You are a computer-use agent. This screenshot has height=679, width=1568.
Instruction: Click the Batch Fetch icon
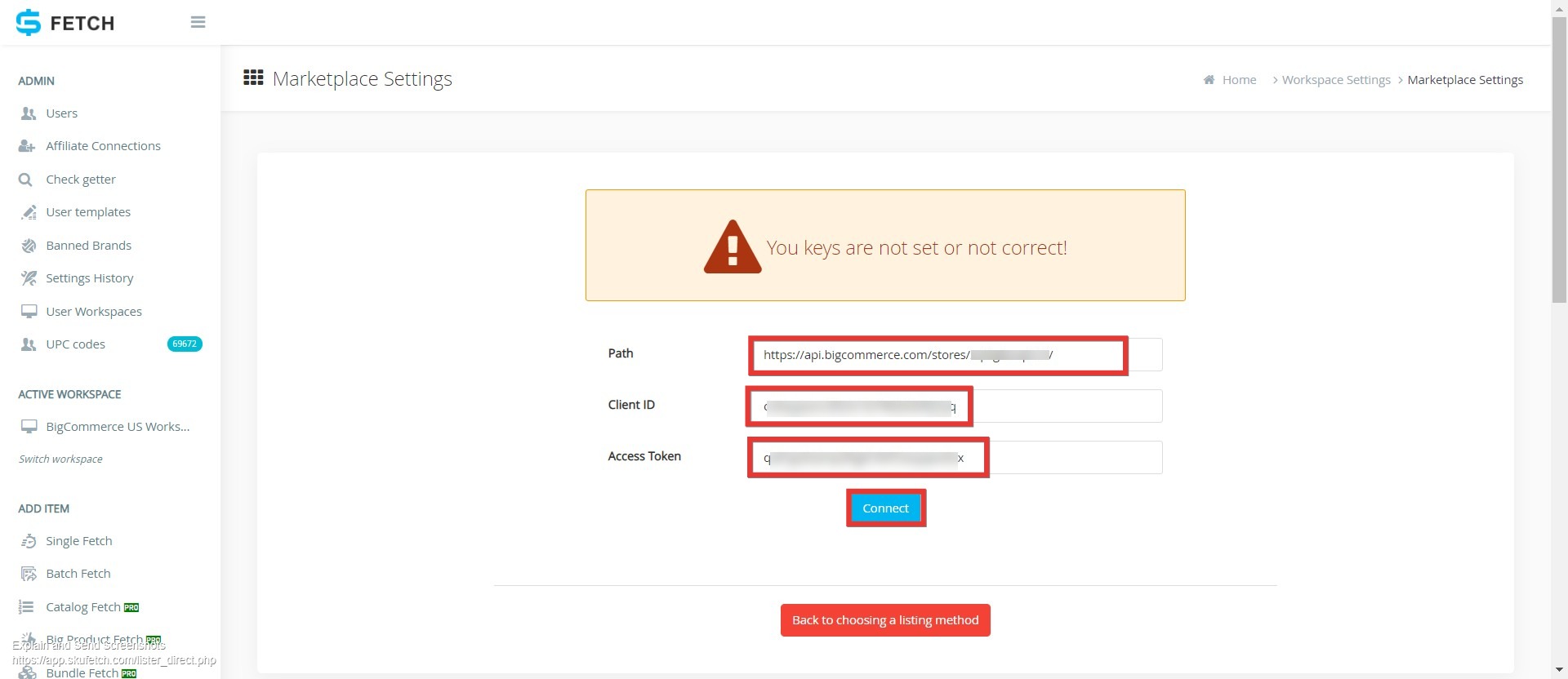point(29,574)
